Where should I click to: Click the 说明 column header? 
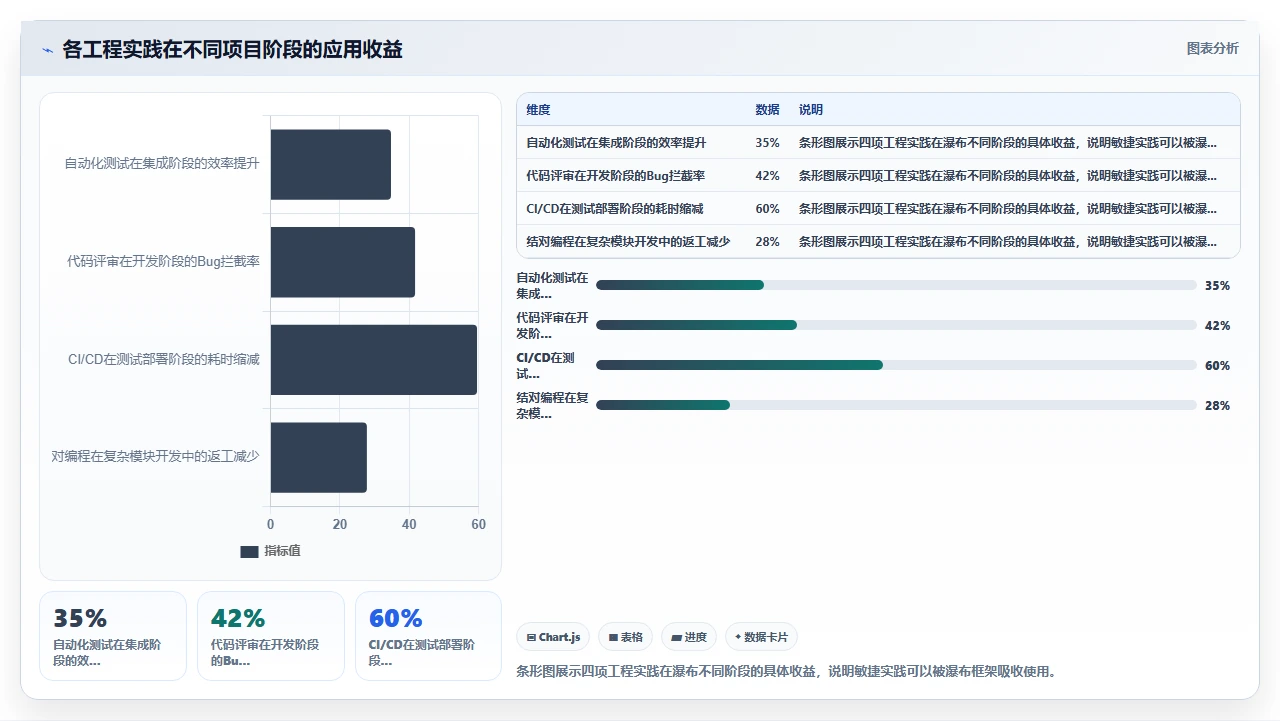[811, 110]
